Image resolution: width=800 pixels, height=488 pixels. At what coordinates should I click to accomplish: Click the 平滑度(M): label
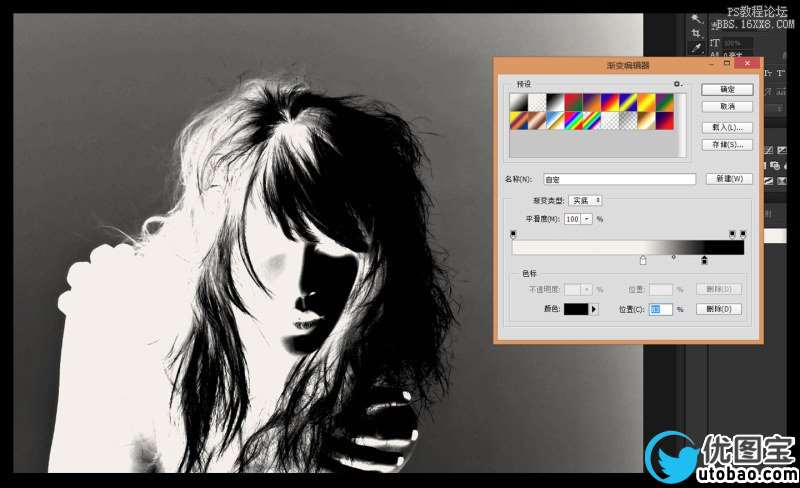pyautogui.click(x=543, y=219)
